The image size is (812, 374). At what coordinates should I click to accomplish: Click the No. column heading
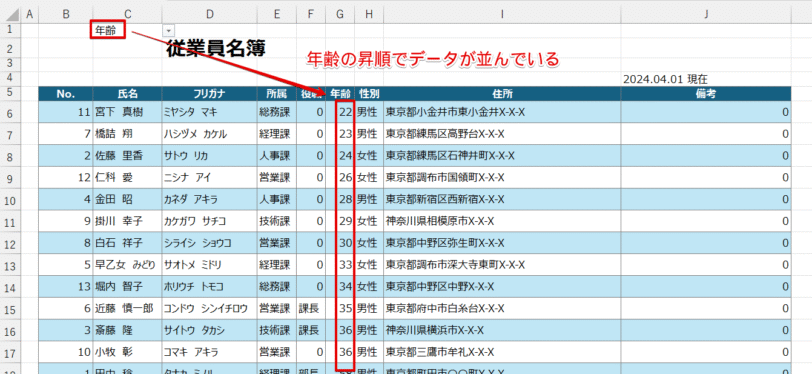tap(66, 94)
